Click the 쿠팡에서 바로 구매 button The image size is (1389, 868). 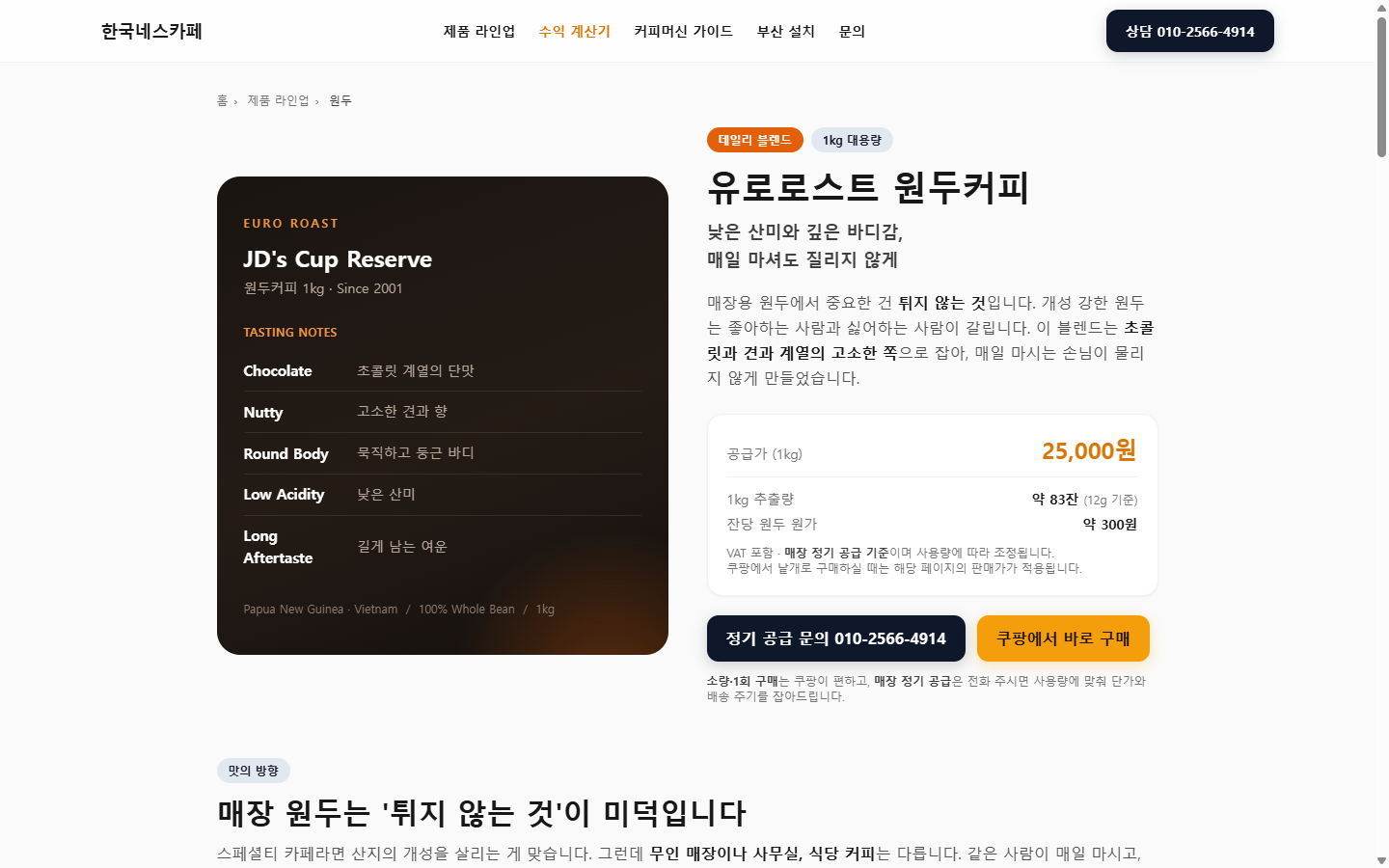coord(1063,638)
